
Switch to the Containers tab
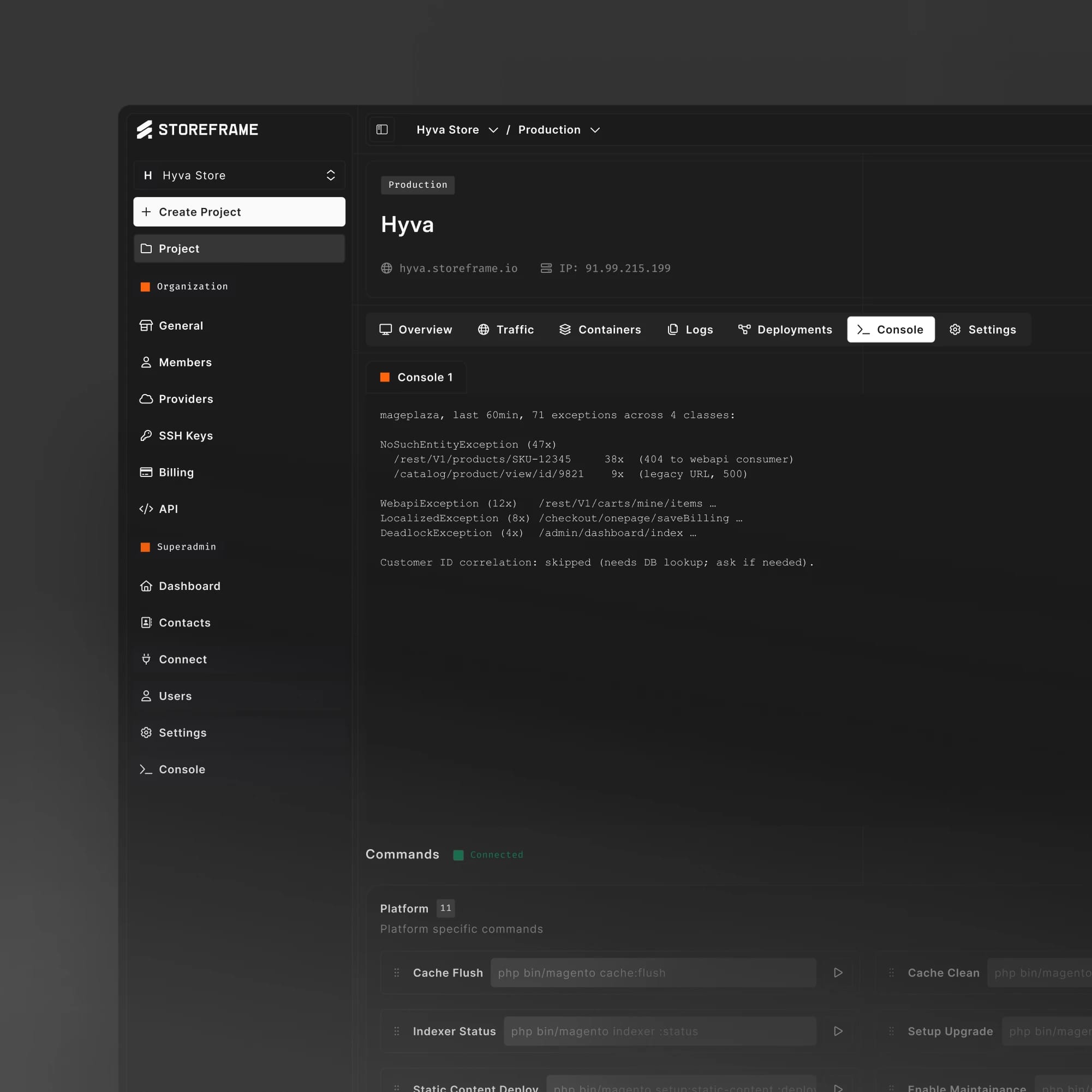pyautogui.click(x=600, y=330)
